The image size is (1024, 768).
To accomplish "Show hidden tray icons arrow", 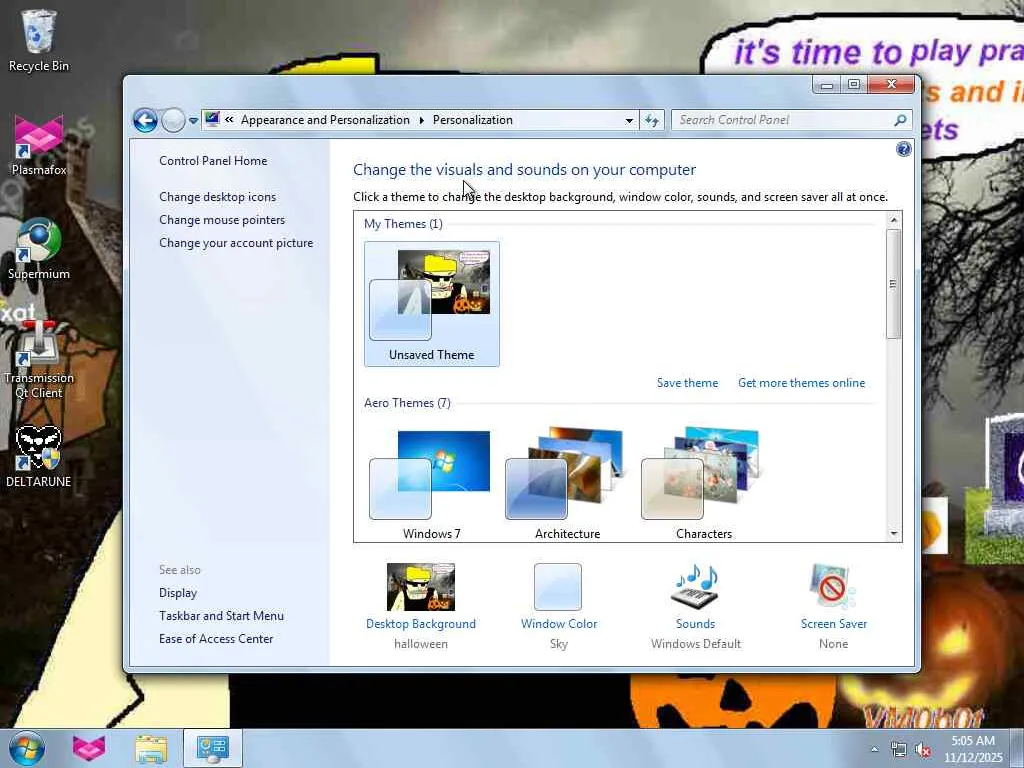I will point(874,749).
